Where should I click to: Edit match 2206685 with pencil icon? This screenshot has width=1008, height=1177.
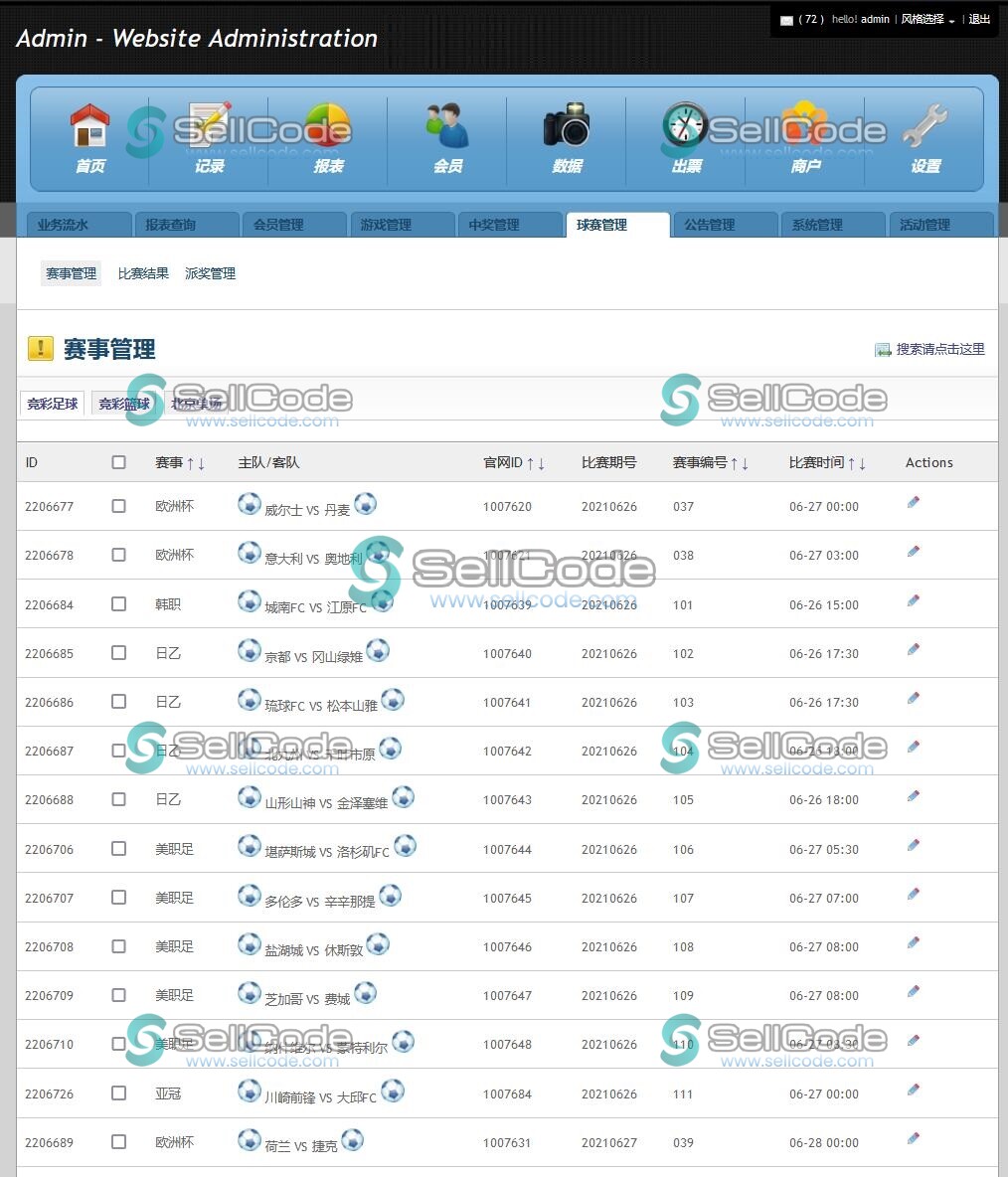pyautogui.click(x=914, y=648)
